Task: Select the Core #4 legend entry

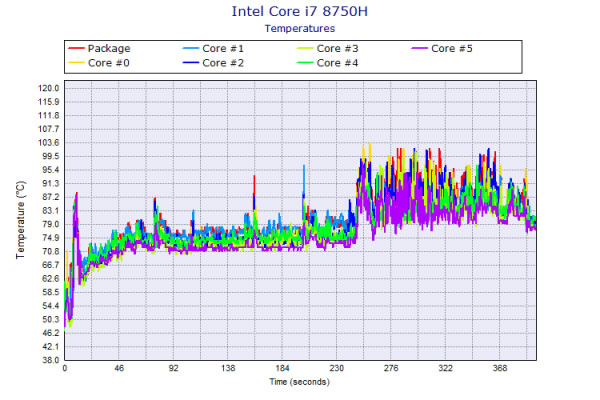Action: [328, 63]
